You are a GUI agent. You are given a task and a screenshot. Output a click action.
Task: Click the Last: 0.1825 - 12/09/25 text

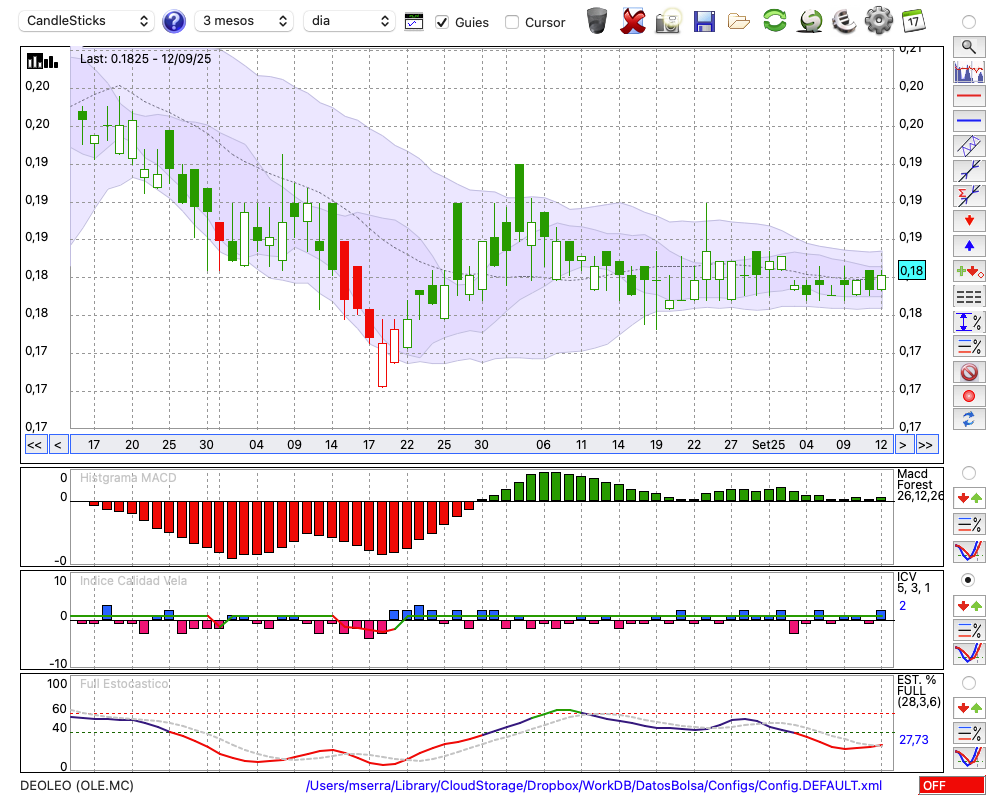[145, 59]
